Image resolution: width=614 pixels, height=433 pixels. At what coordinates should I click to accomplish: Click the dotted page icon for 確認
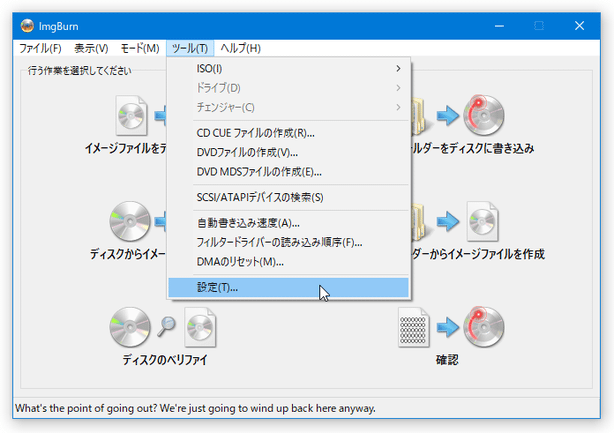(414, 327)
